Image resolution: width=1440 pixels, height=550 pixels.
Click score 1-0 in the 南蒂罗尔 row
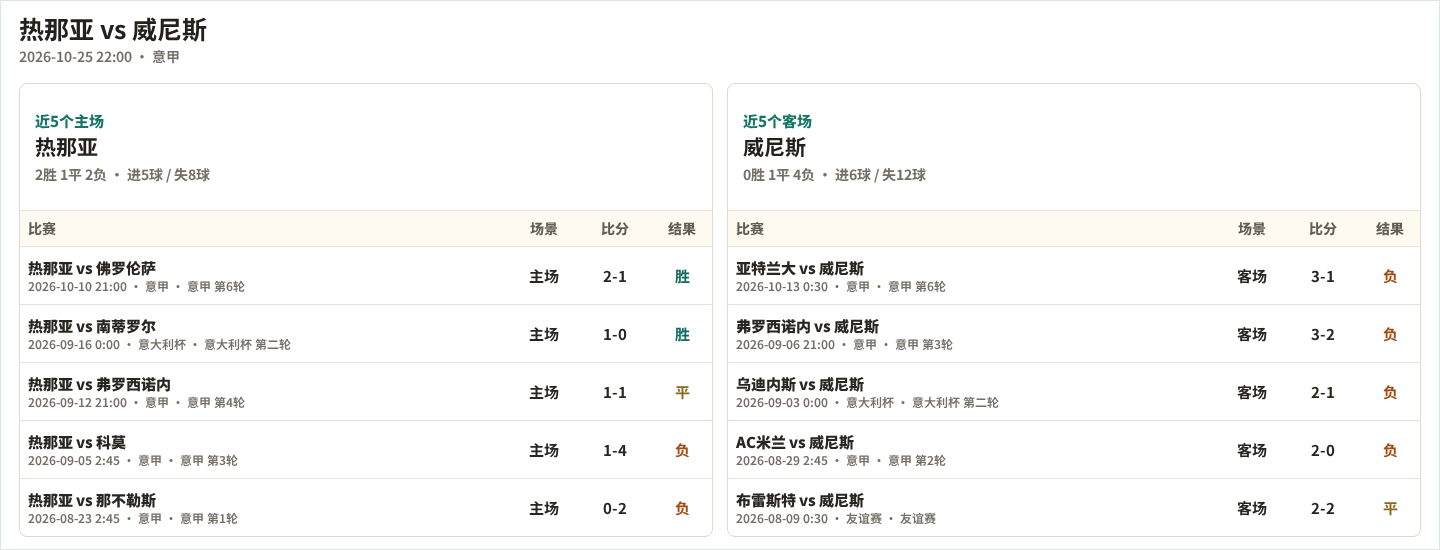tap(615, 334)
